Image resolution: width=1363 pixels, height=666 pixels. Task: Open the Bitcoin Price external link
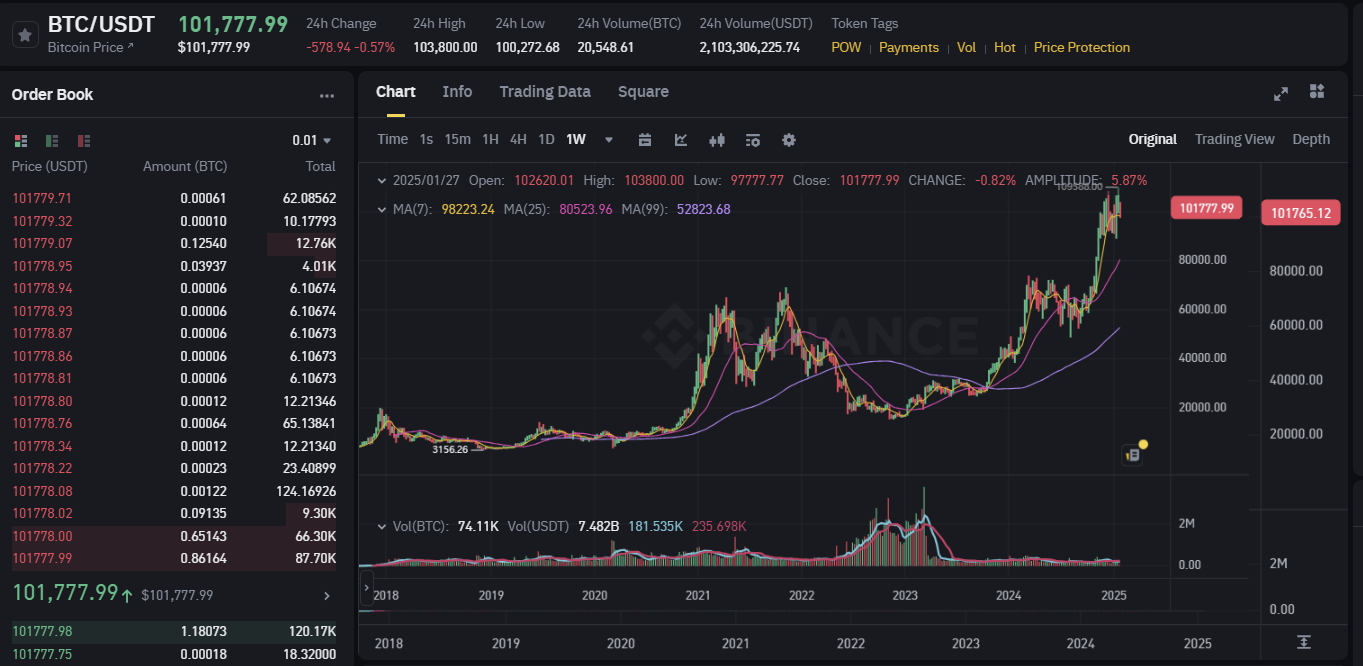click(90, 47)
